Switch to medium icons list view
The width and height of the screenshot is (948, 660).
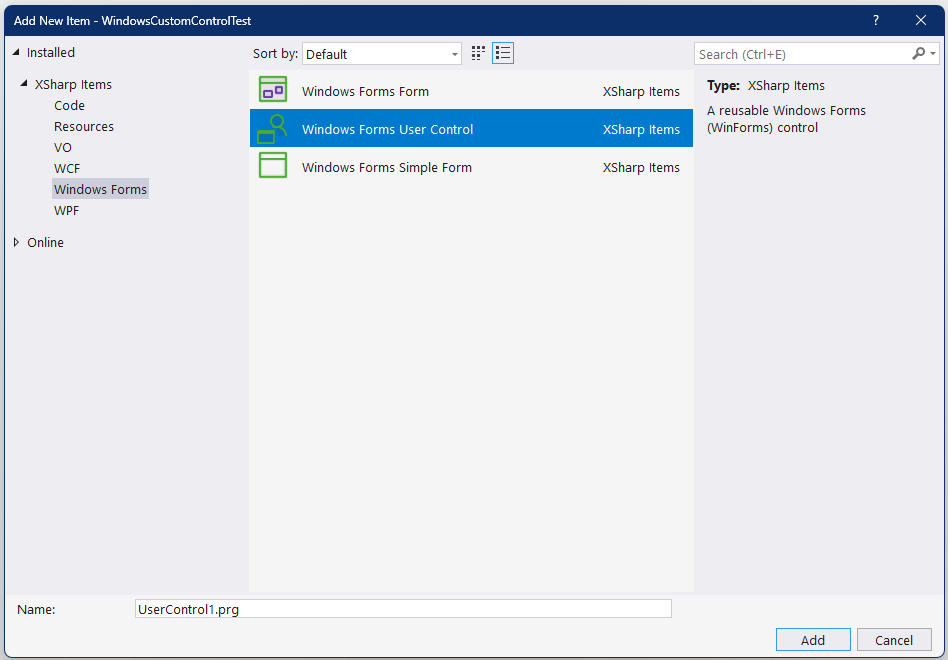coord(503,54)
